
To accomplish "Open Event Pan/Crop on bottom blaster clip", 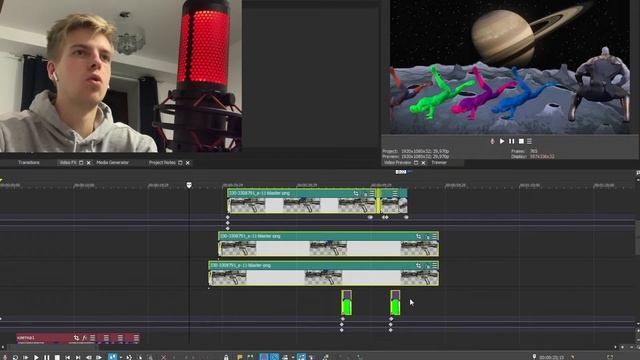I will [x=418, y=266].
